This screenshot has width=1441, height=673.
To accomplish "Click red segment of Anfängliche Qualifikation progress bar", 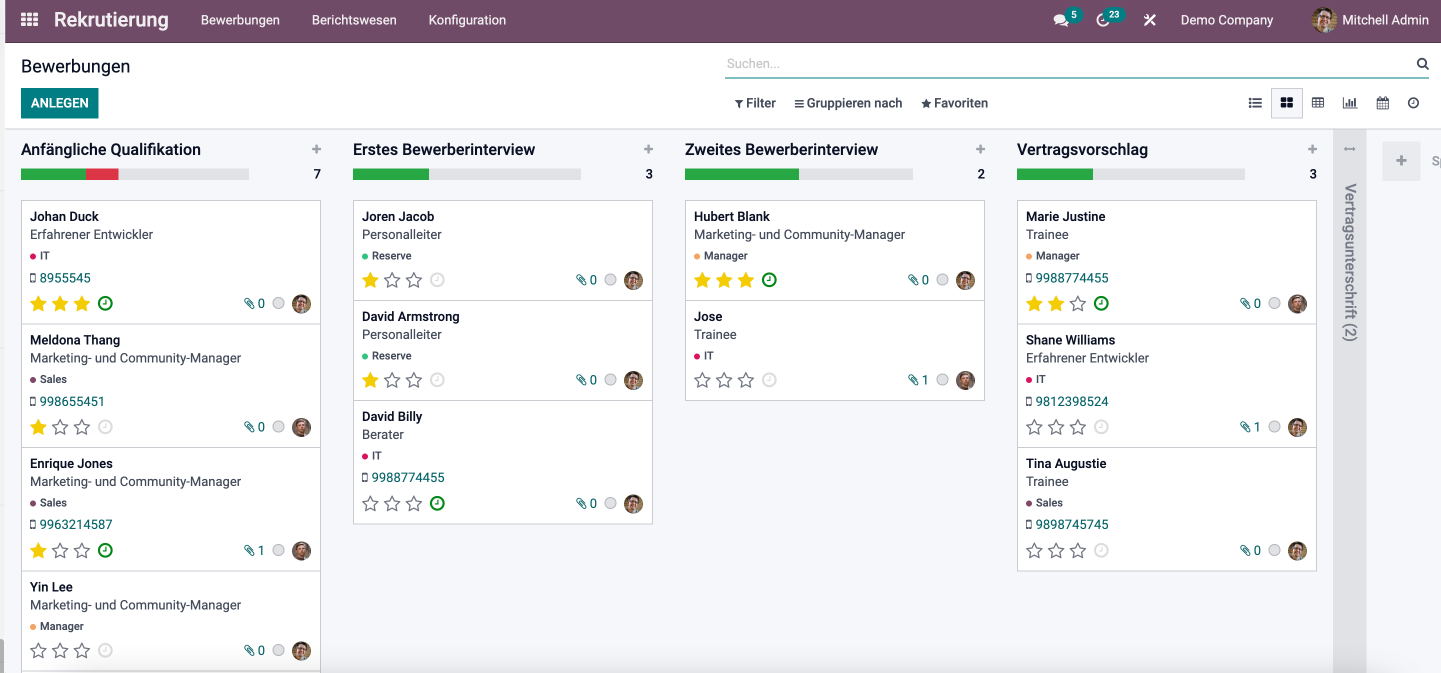I will point(102,174).
